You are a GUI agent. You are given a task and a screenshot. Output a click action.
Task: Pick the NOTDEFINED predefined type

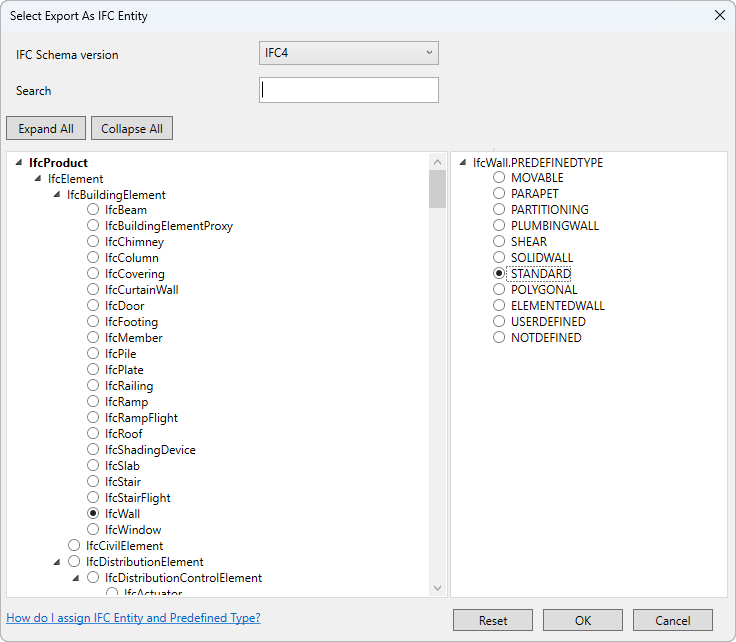[x=499, y=337]
